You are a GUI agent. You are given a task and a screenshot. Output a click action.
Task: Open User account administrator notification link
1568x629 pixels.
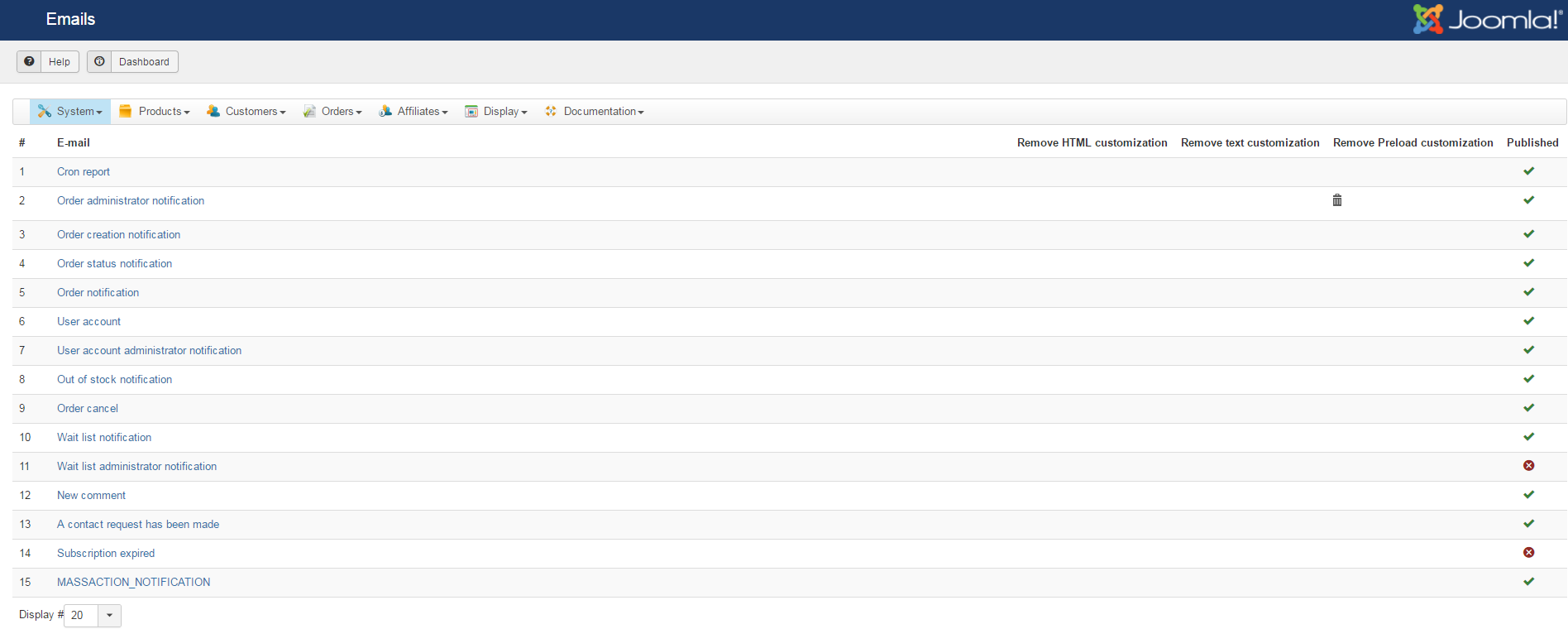tap(149, 350)
